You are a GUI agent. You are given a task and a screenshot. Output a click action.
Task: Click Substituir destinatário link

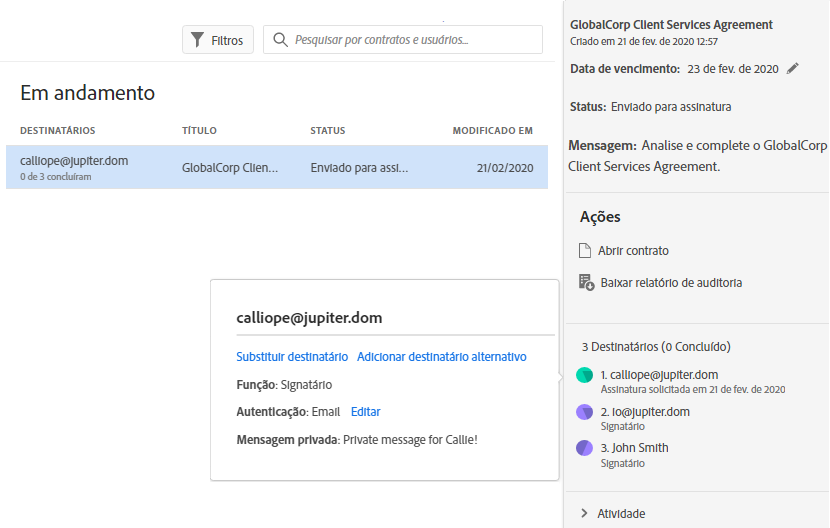(x=292, y=356)
